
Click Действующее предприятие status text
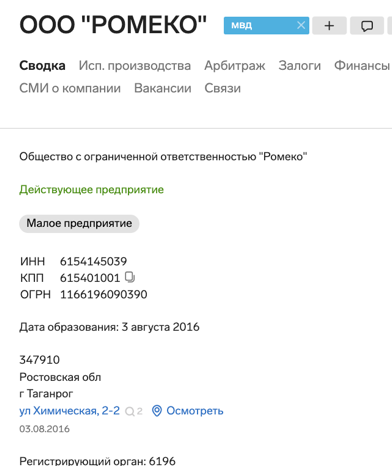pos(91,190)
